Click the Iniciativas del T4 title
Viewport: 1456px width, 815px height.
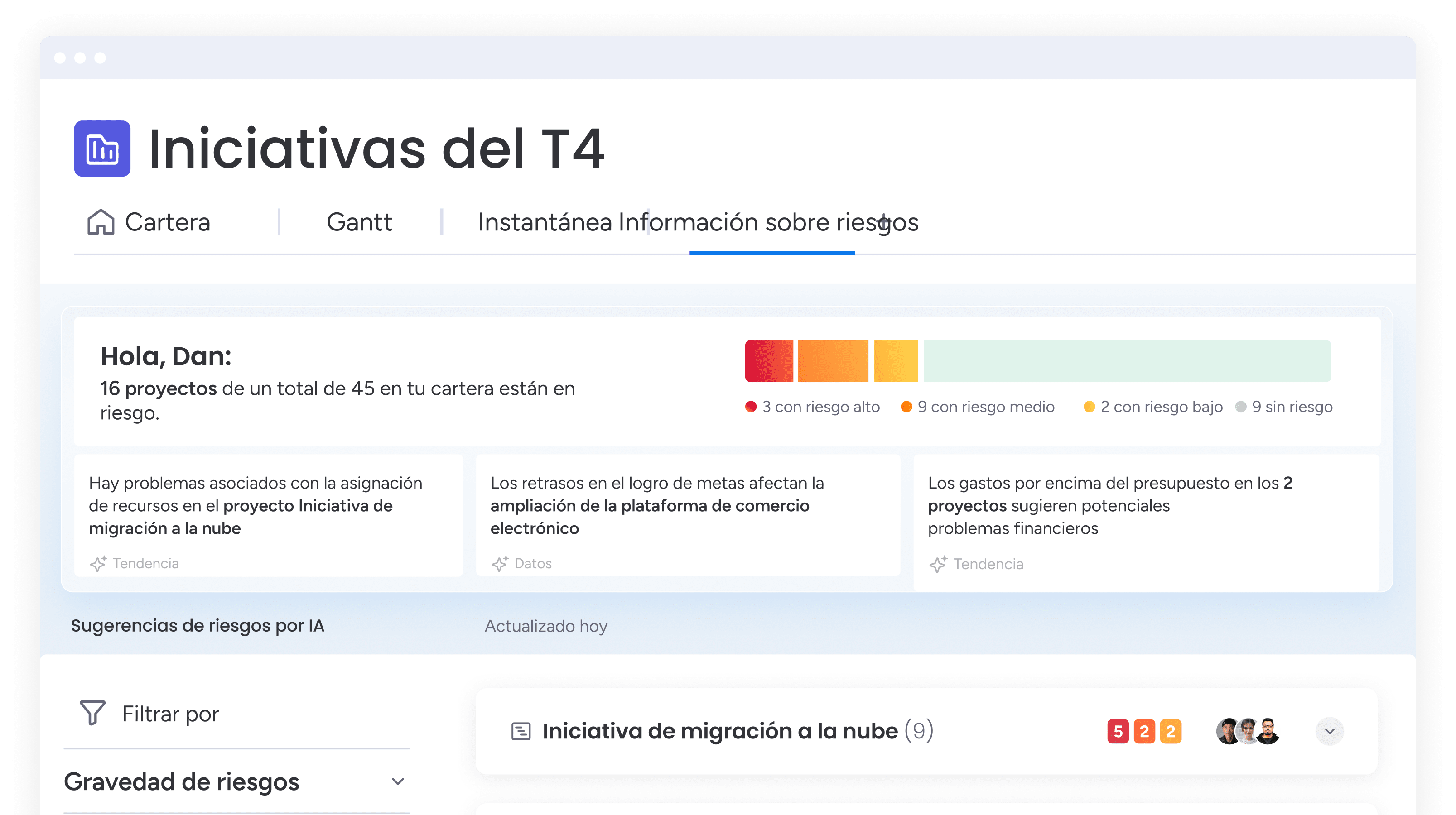[x=376, y=149]
